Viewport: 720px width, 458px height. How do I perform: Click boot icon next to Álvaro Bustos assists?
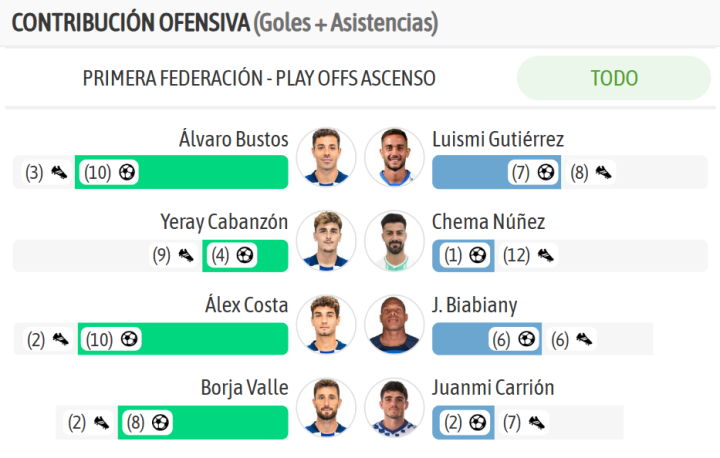tap(59, 173)
